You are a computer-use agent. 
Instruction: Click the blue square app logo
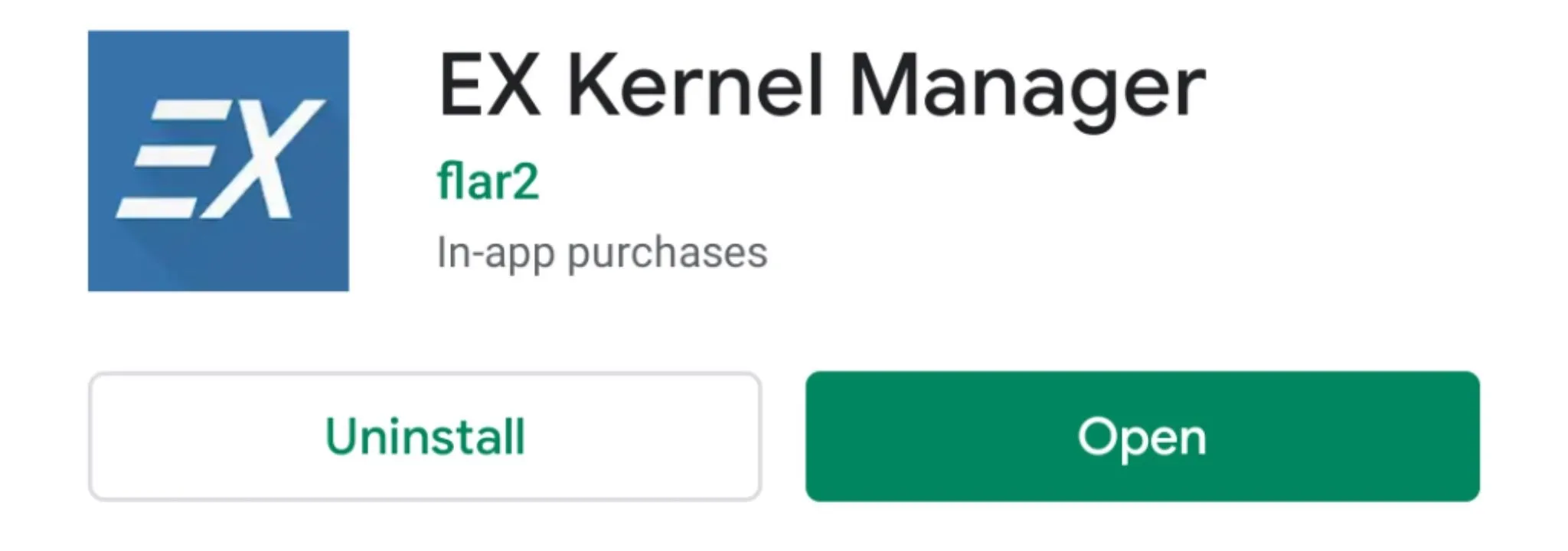pyautogui.click(x=218, y=161)
